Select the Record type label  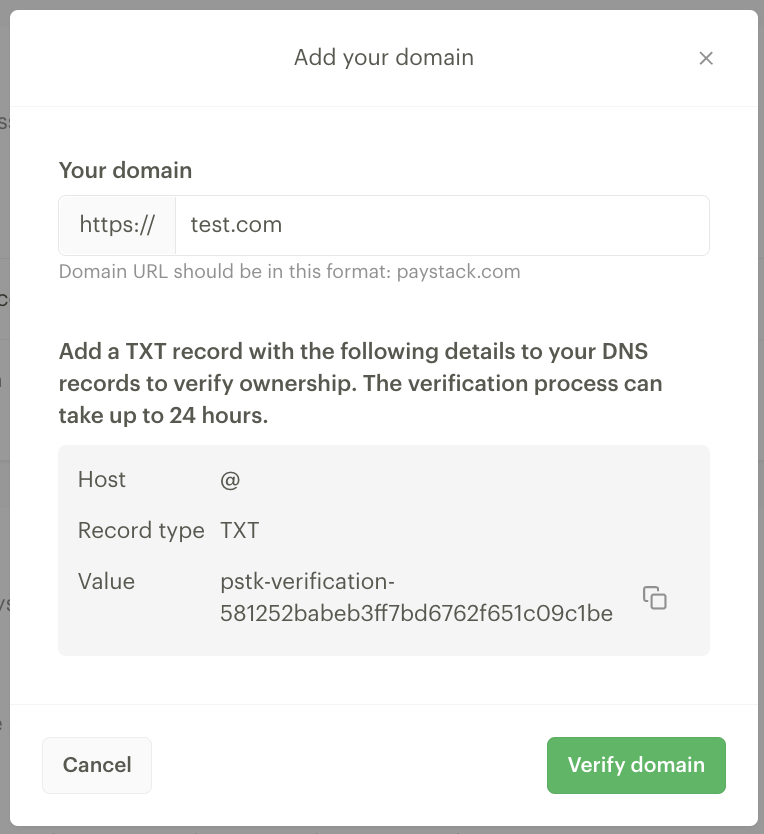(141, 530)
